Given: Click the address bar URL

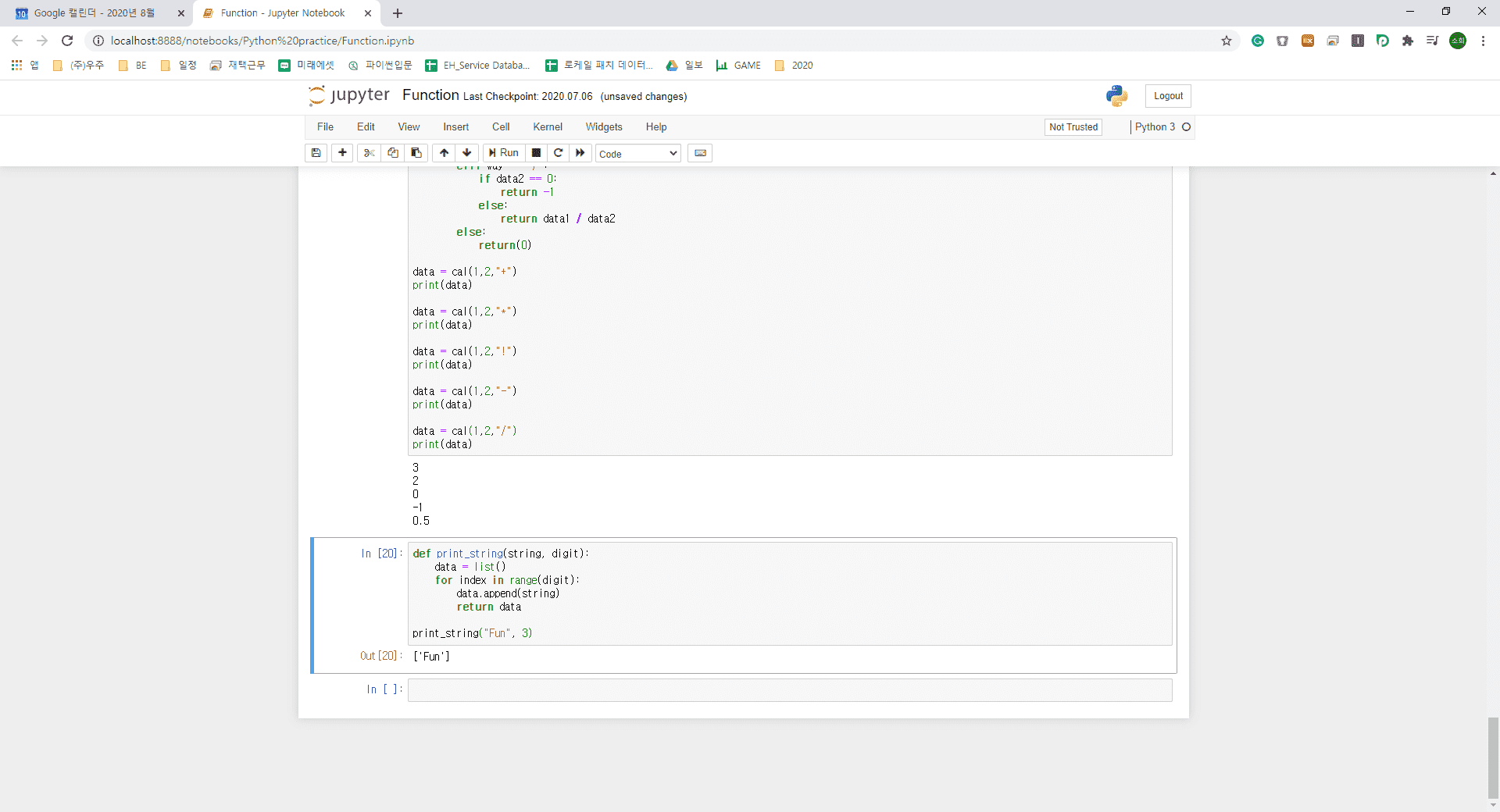Looking at the screenshot, I should 262,41.
